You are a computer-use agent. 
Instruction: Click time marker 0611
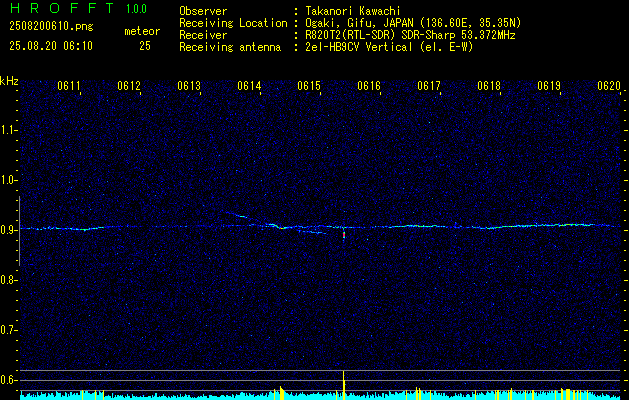69,86
